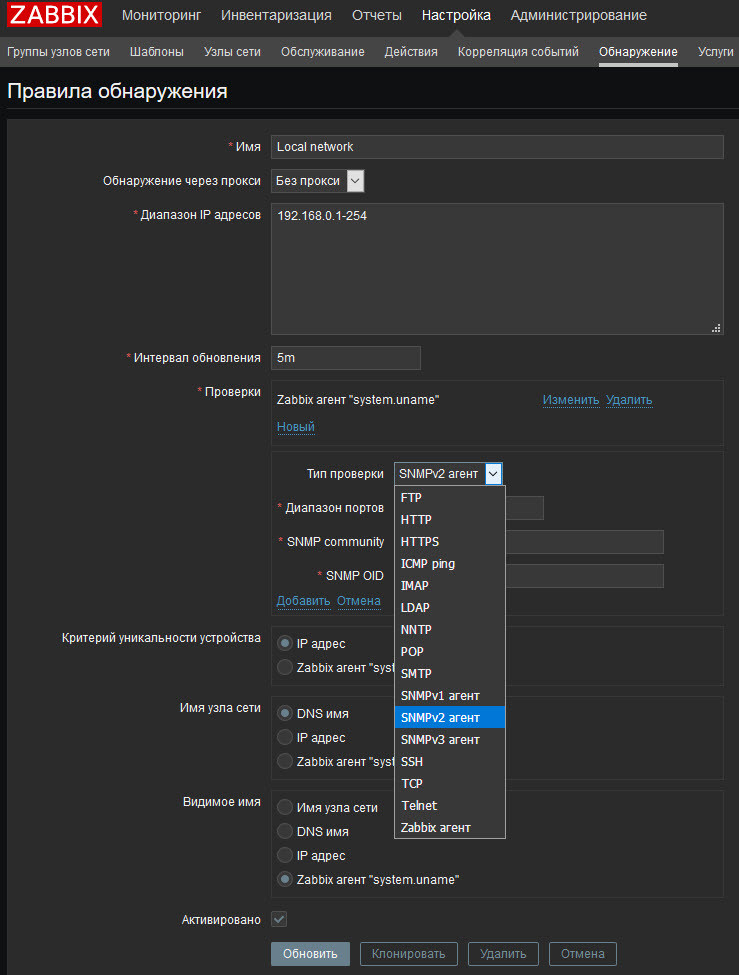Toggle the Активировано checkbox

pos(279,919)
